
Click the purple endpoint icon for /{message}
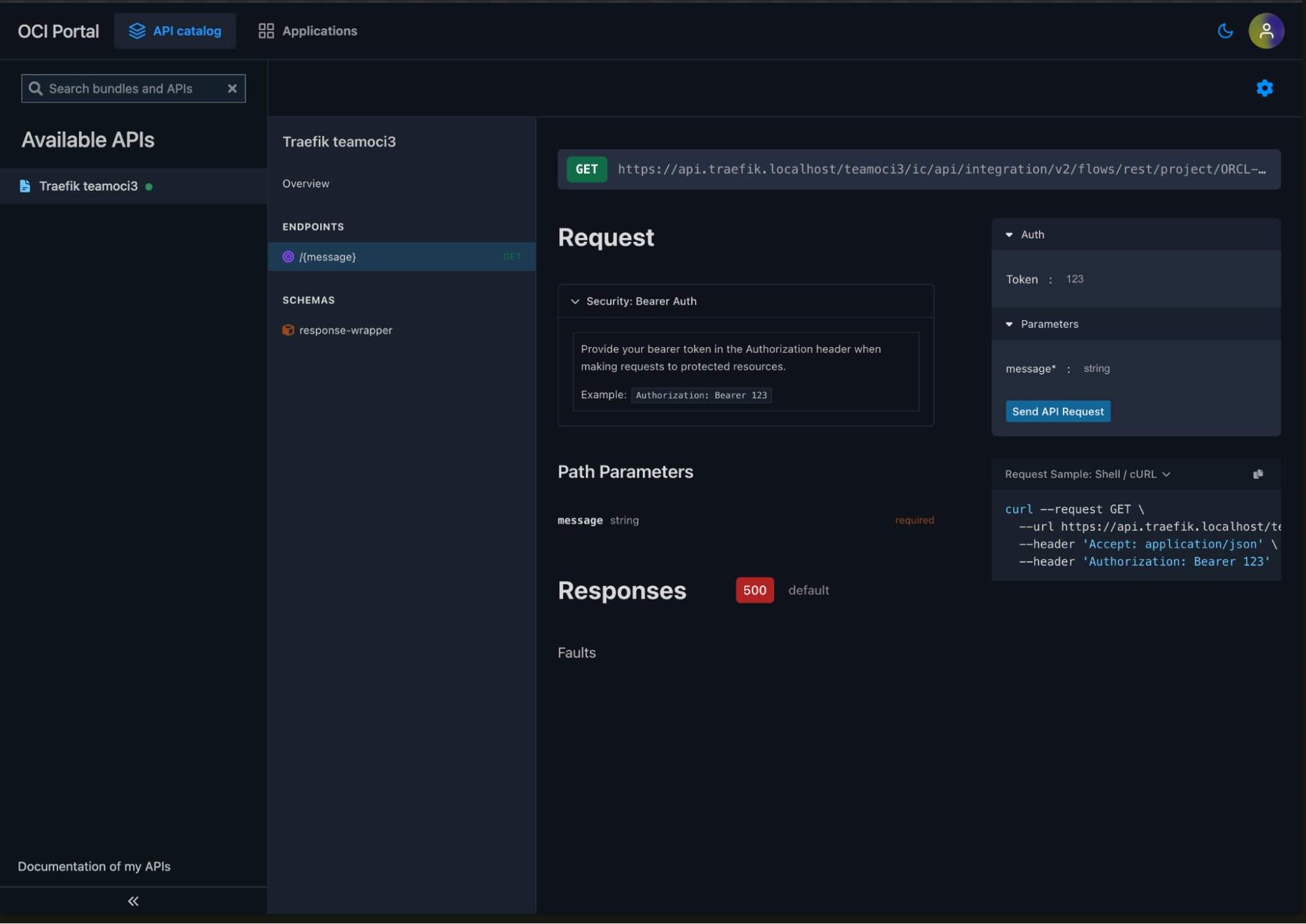click(x=288, y=257)
